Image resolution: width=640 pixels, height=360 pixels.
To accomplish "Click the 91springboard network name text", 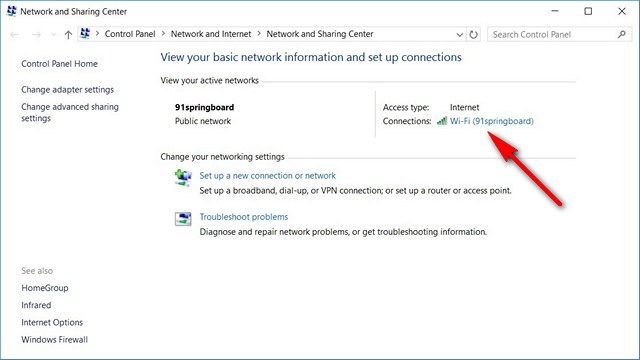I will click(204, 107).
